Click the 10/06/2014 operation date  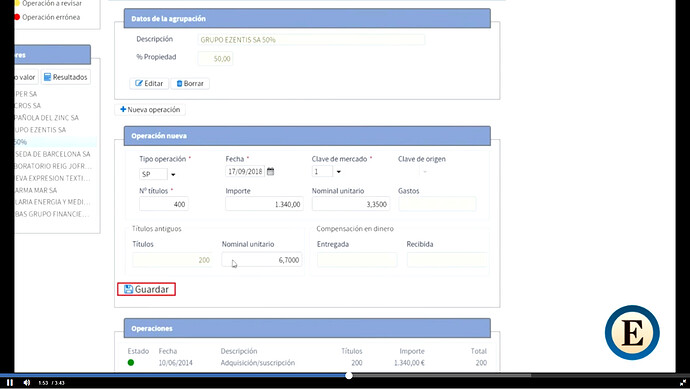pyautogui.click(x=175, y=363)
